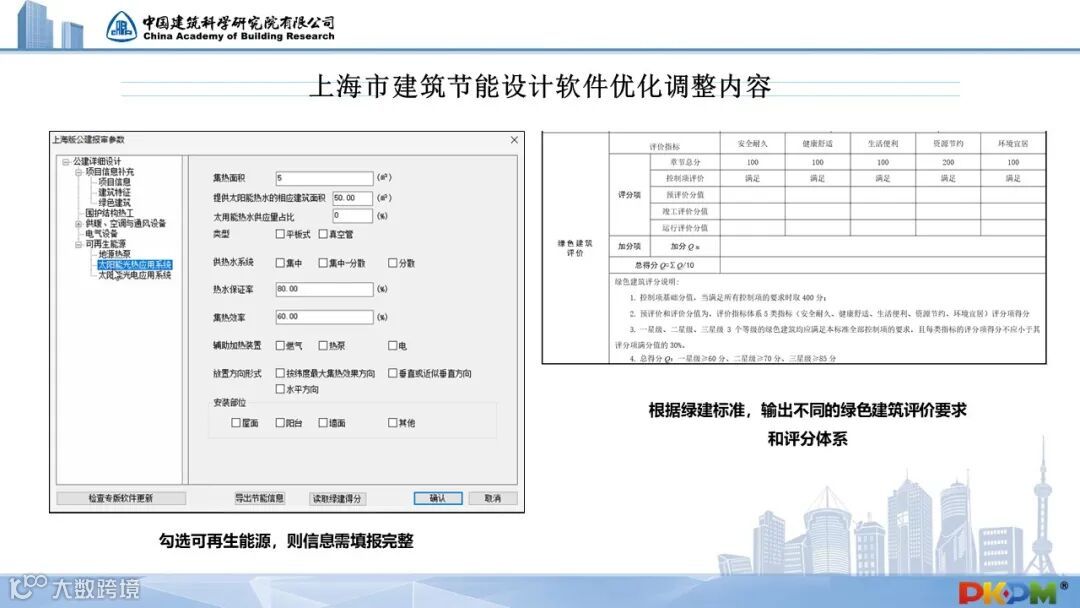Click the 安全耐久 column header in the table

coord(752,144)
